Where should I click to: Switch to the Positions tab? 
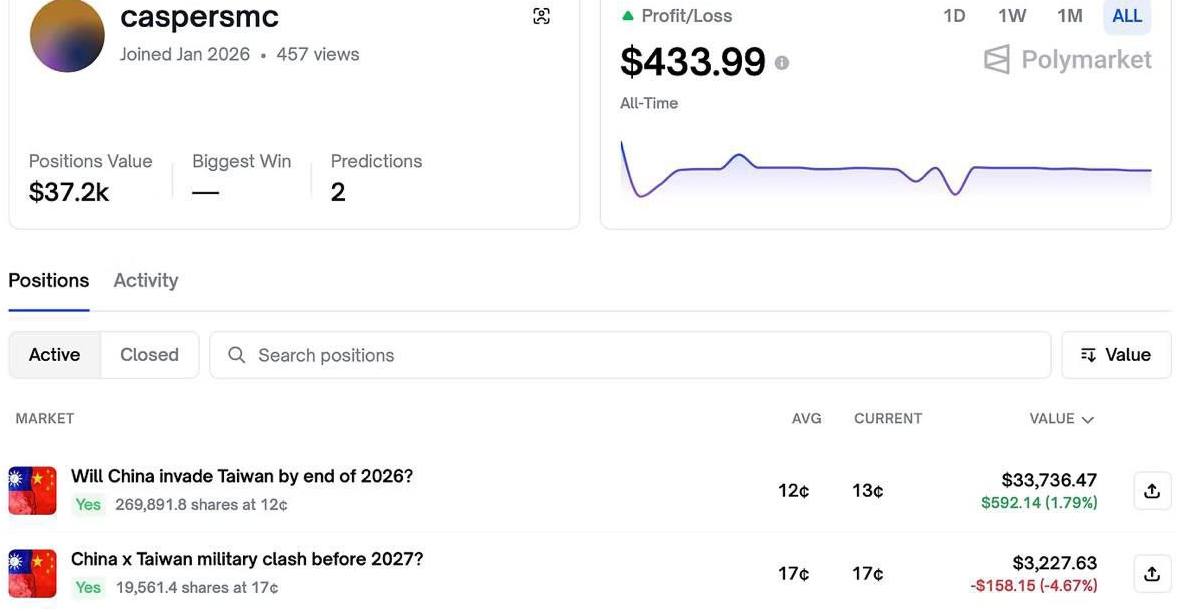[x=49, y=281]
